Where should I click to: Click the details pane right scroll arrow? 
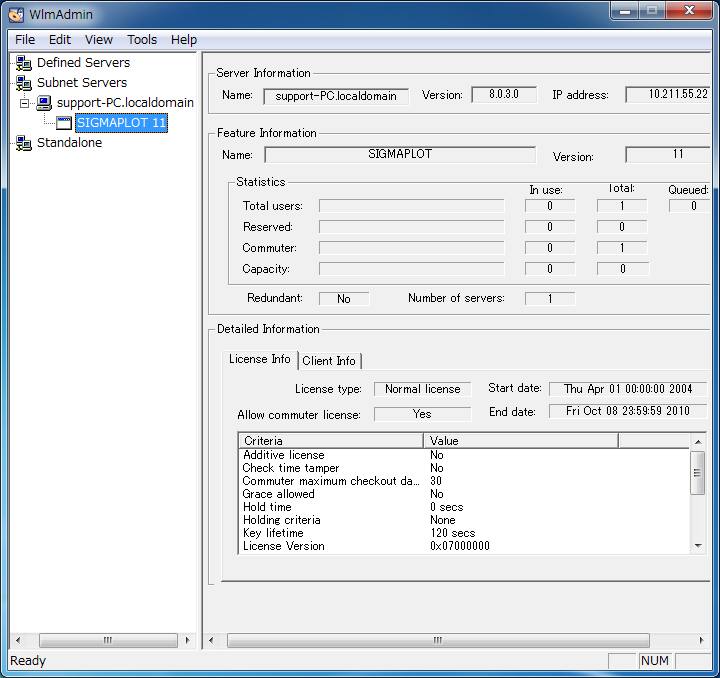701,640
